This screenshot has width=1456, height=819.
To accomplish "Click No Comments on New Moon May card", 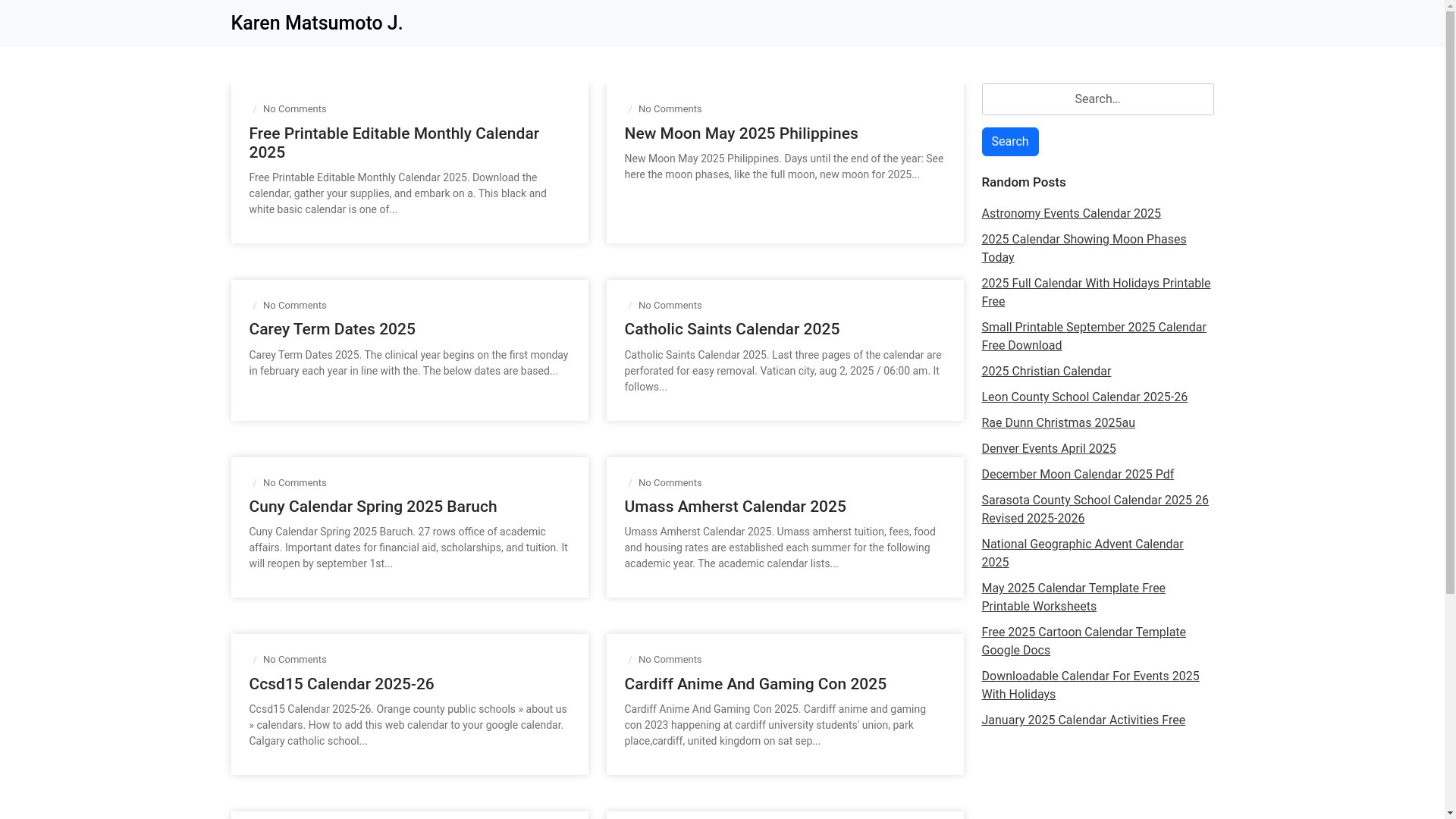I will [x=670, y=109].
